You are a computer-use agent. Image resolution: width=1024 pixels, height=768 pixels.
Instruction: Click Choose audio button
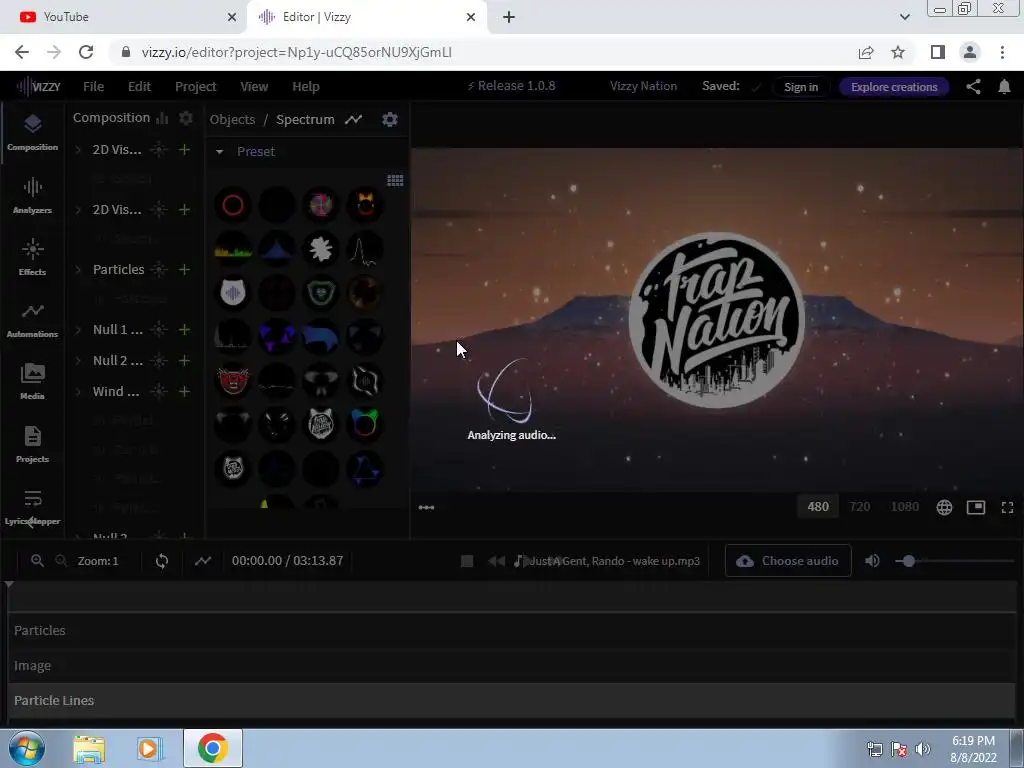click(x=788, y=561)
